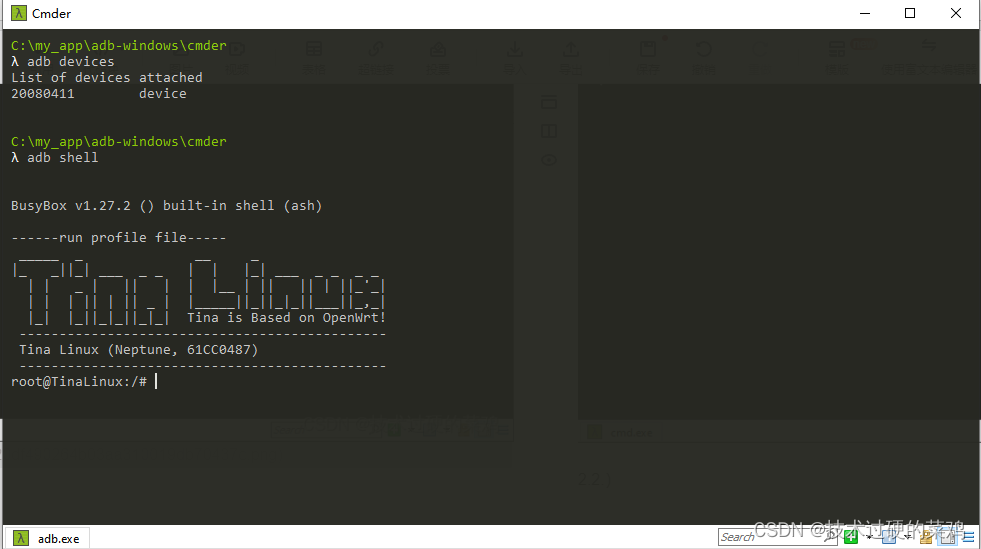Click the lambda icon on adb.exe tab
The width and height of the screenshot is (981, 549).
pyautogui.click(x=21, y=538)
